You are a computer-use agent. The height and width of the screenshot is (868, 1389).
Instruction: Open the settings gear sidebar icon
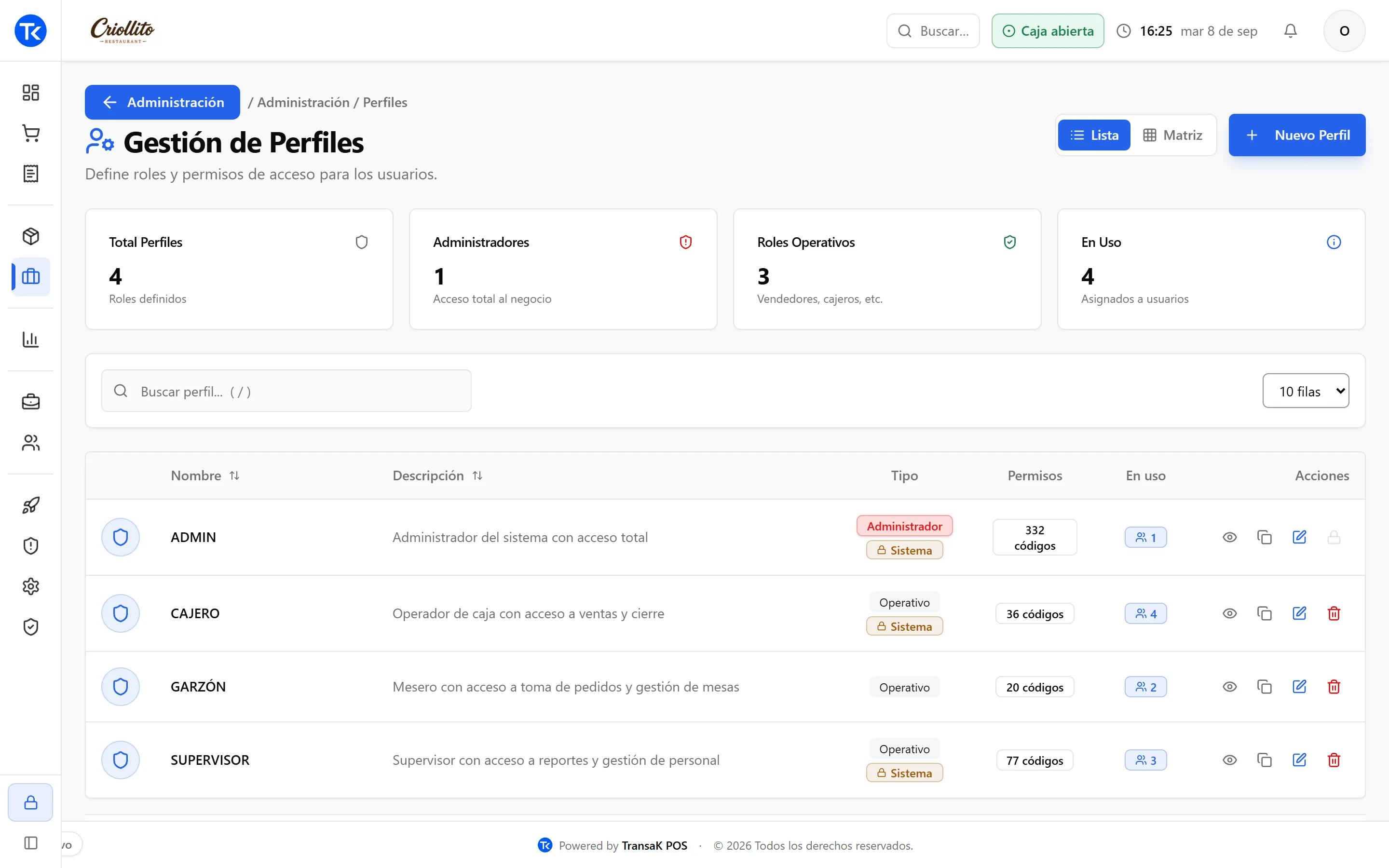[x=30, y=586]
